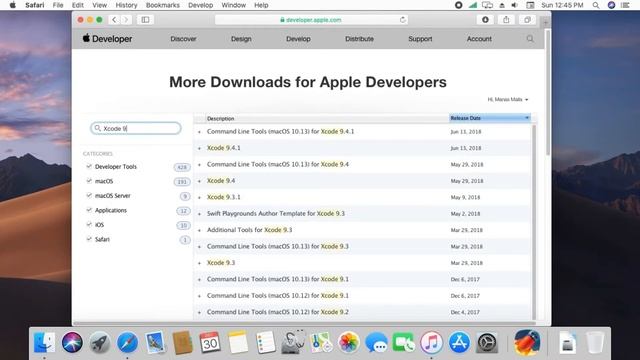Open the Bookmarks menu
This screenshot has height=360, width=640.
point(162,5)
